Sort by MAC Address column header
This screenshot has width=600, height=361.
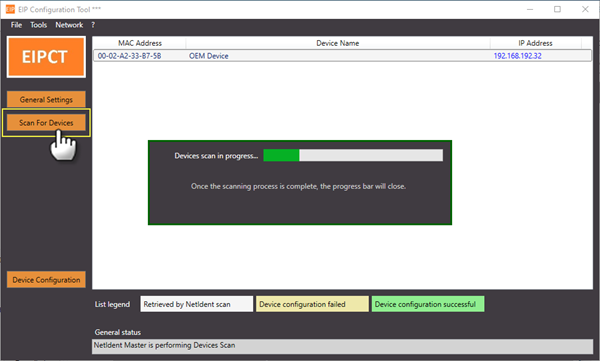pyautogui.click(x=140, y=43)
